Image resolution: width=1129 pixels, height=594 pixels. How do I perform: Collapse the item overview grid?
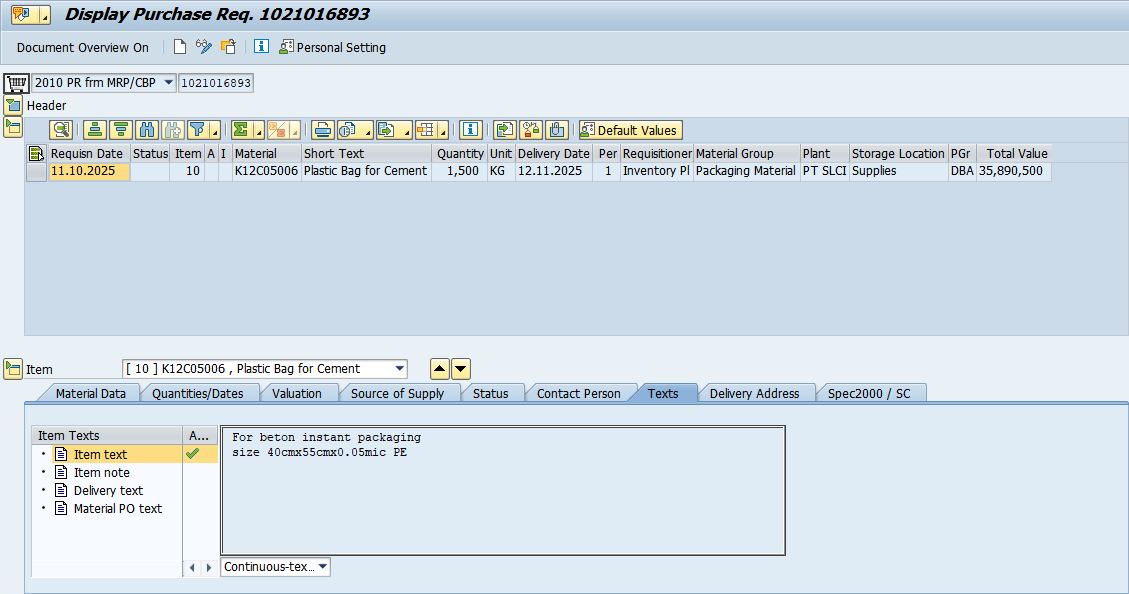(13, 126)
